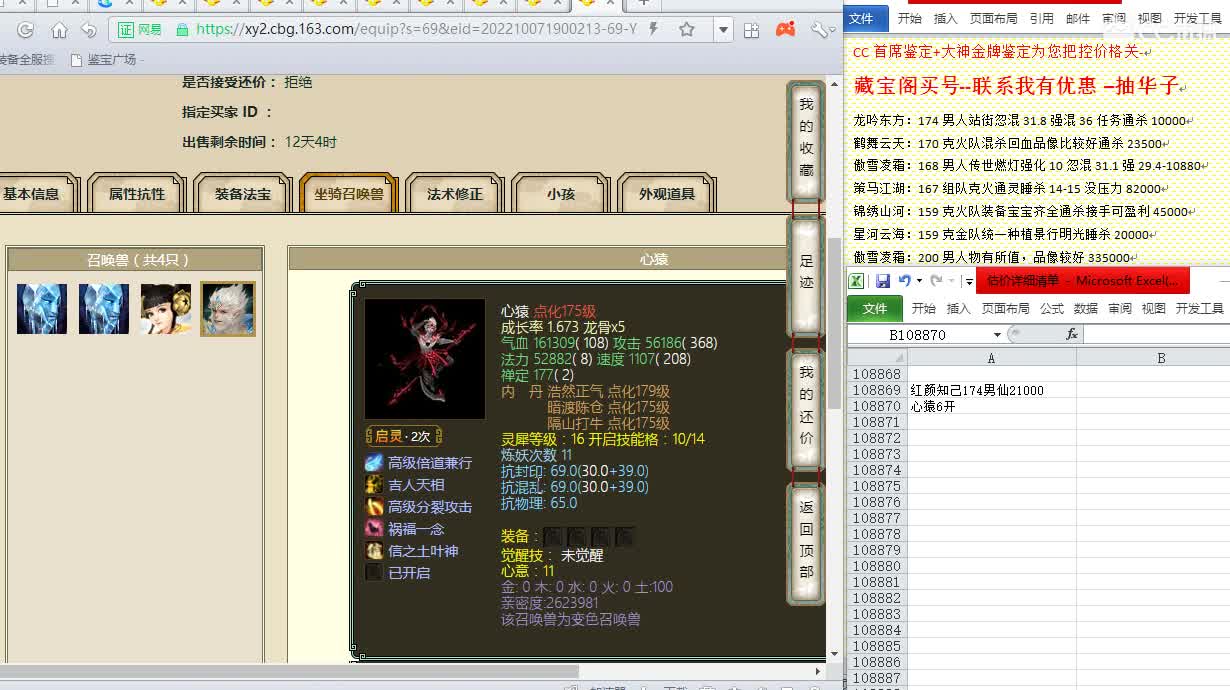The height and width of the screenshot is (690, 1230).
Task: Click the 祸福一念 skill icon
Action: click(374, 529)
